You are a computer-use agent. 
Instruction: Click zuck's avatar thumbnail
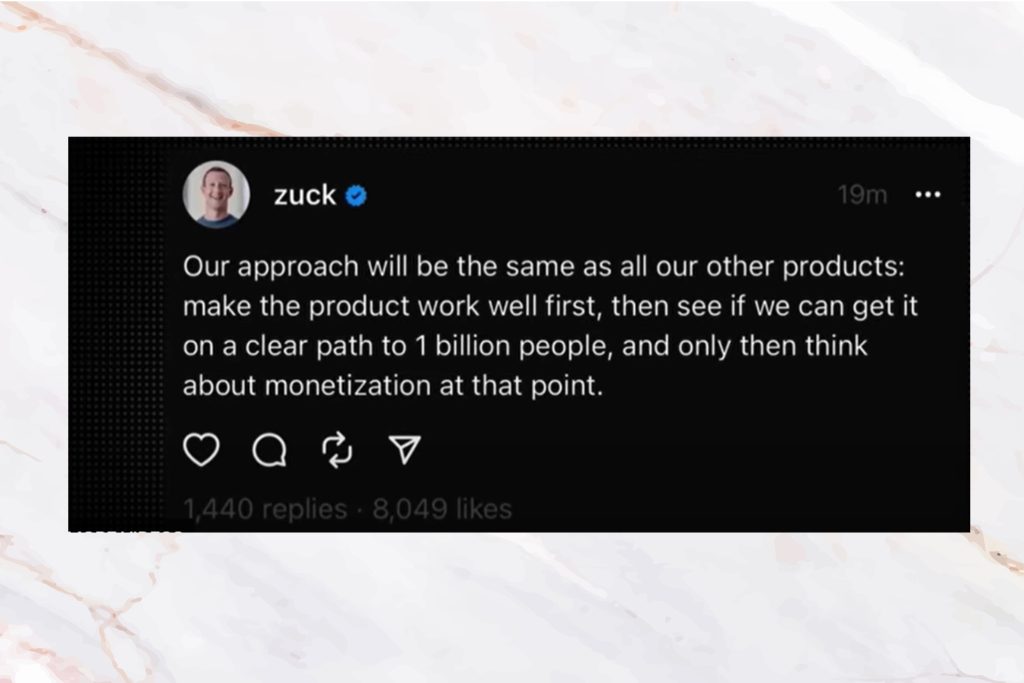(x=218, y=196)
